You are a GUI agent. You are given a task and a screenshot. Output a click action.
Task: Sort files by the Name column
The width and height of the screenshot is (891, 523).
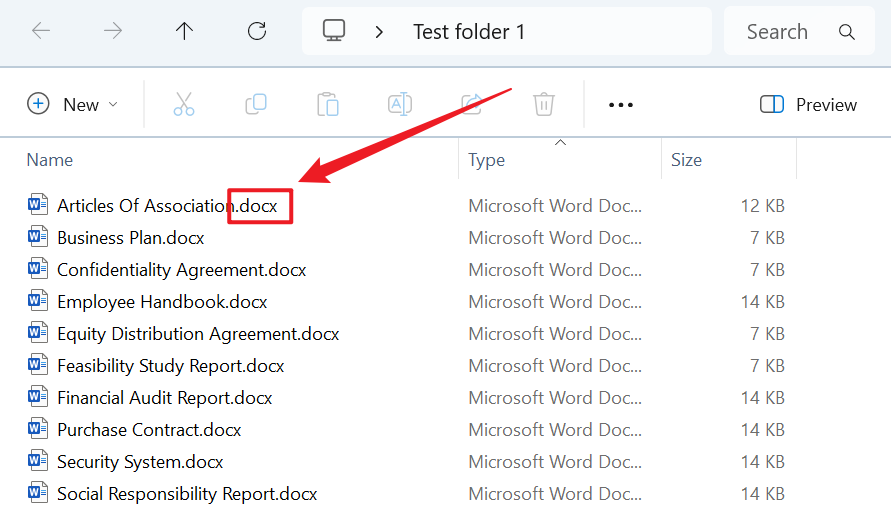[x=49, y=160]
